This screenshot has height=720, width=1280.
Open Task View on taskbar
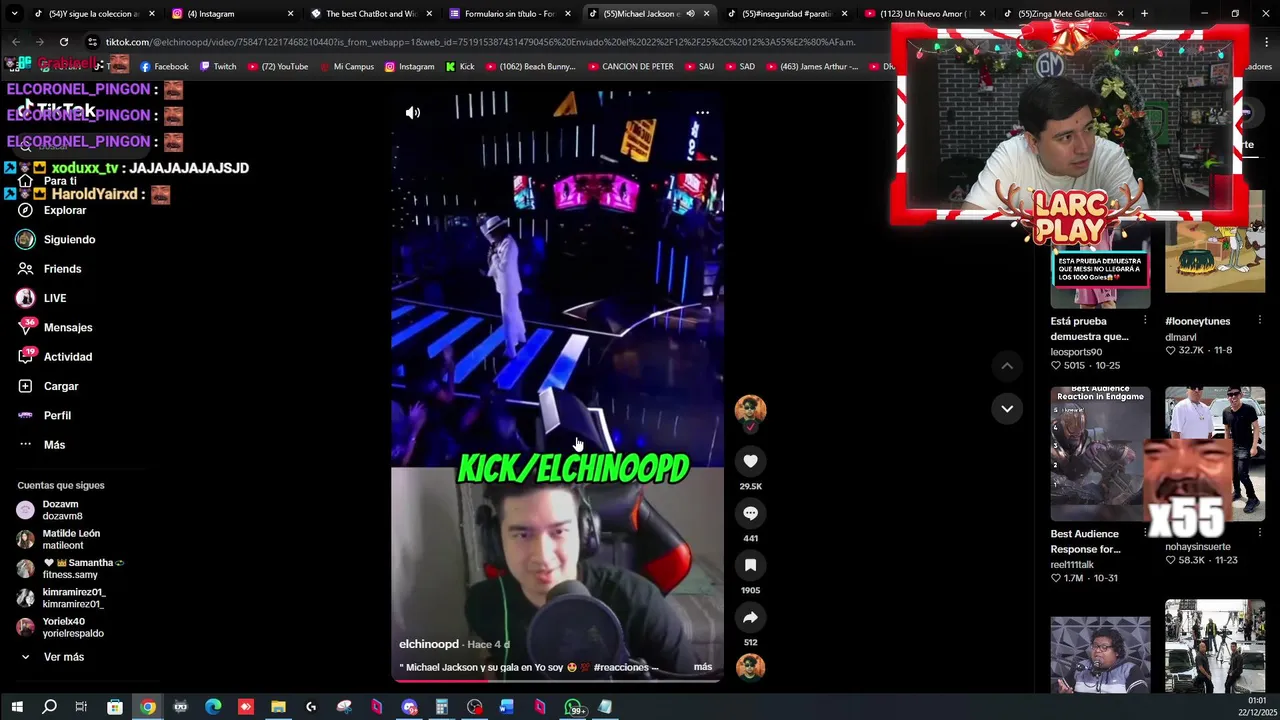coord(81,707)
